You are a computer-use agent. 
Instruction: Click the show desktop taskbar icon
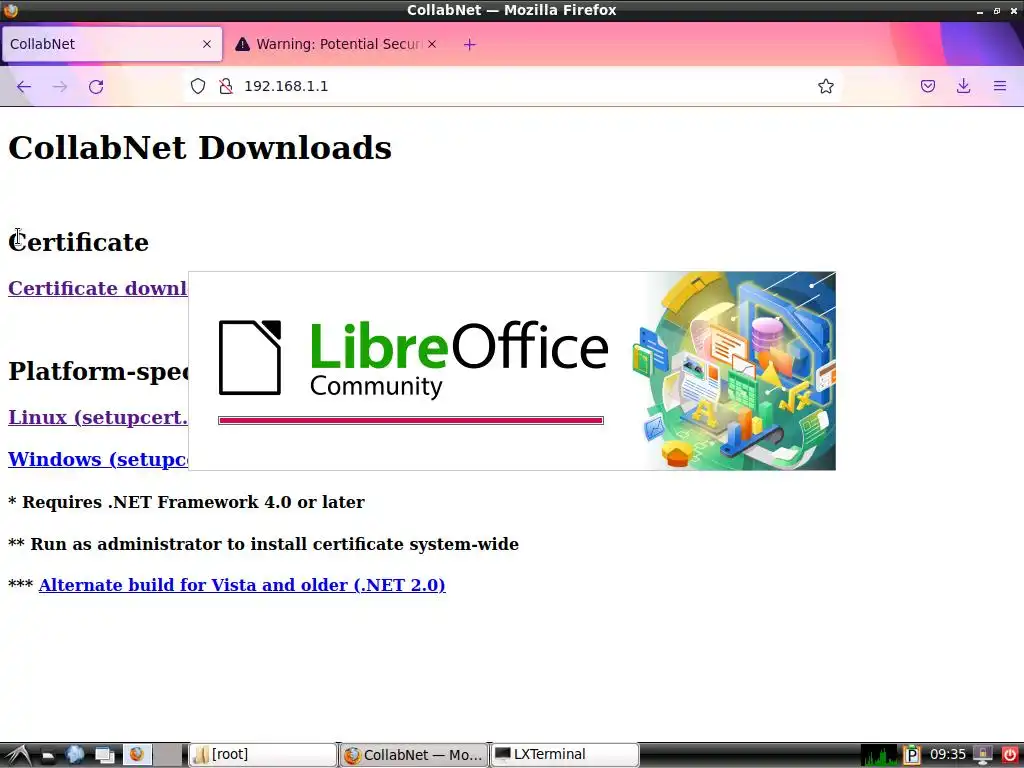click(104, 756)
